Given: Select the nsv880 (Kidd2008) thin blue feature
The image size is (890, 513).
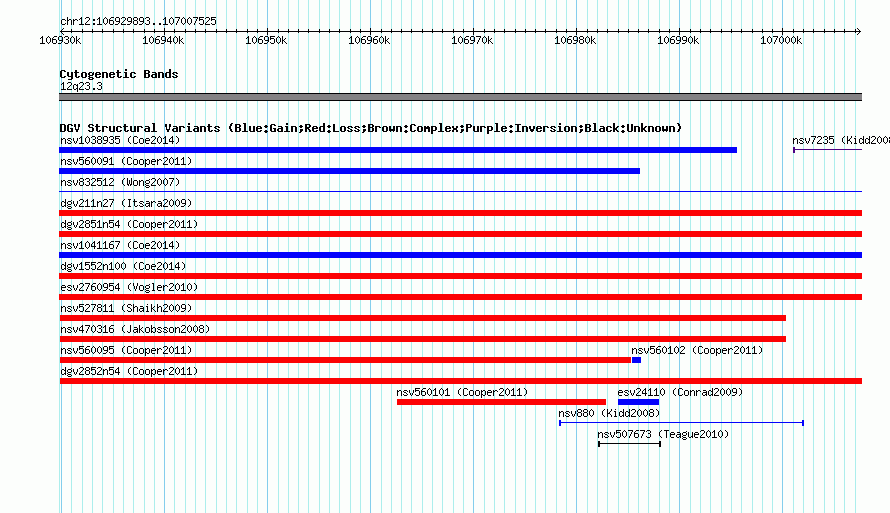Looking at the screenshot, I should (x=681, y=423).
